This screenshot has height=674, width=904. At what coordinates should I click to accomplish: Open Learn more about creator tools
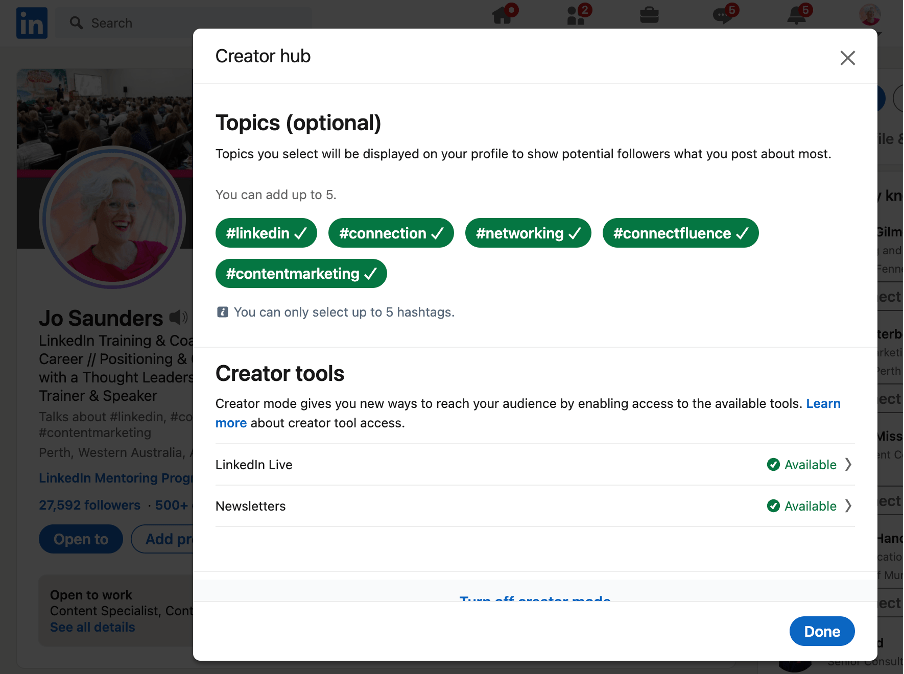pos(823,404)
